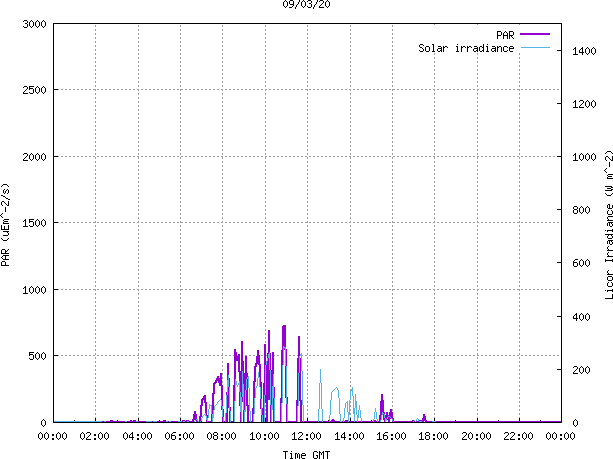Click the date title 09/03/20
The width and height of the screenshot is (613, 459).
click(306, 5)
